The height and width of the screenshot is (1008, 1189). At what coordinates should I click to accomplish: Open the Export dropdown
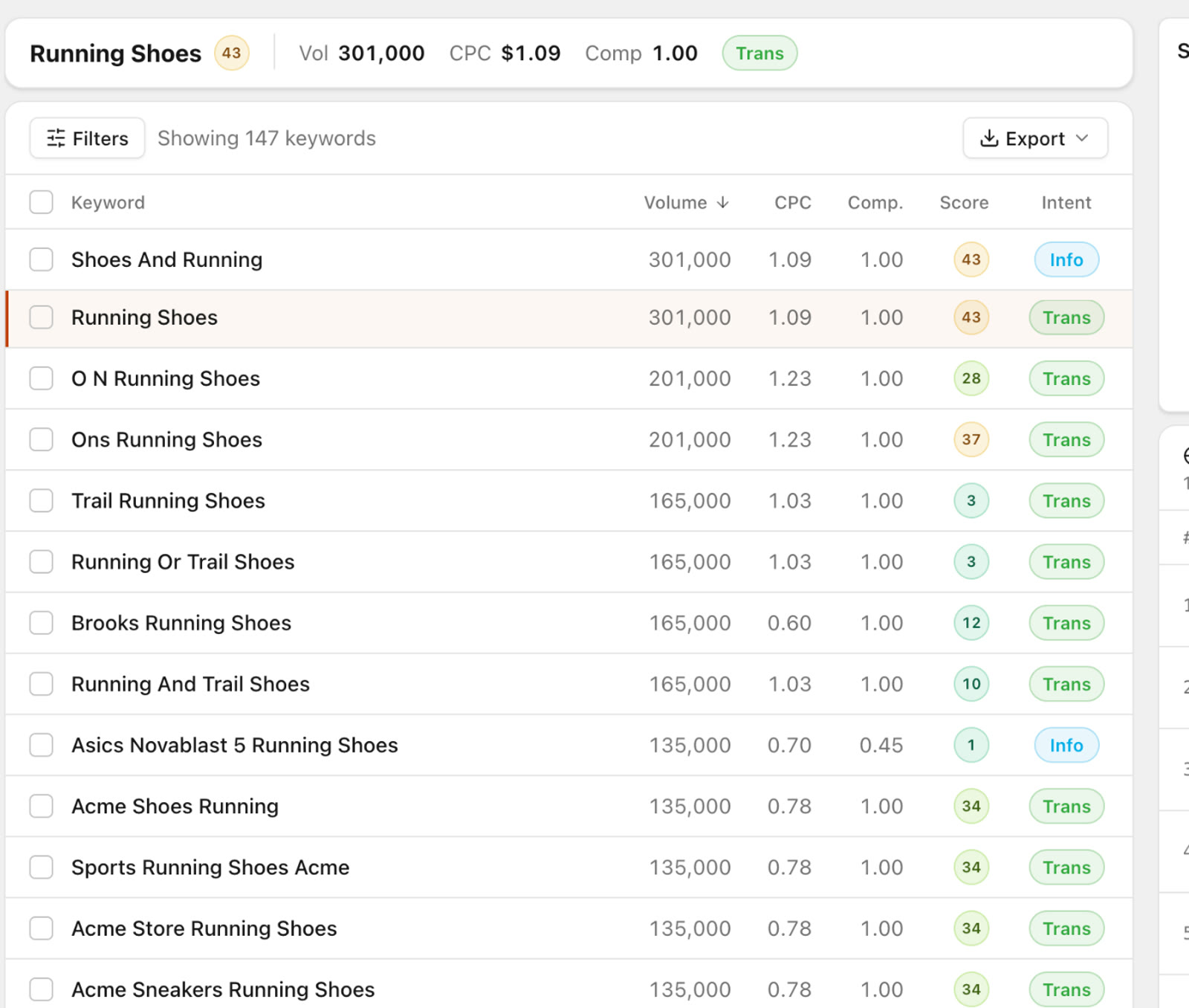tap(1035, 138)
